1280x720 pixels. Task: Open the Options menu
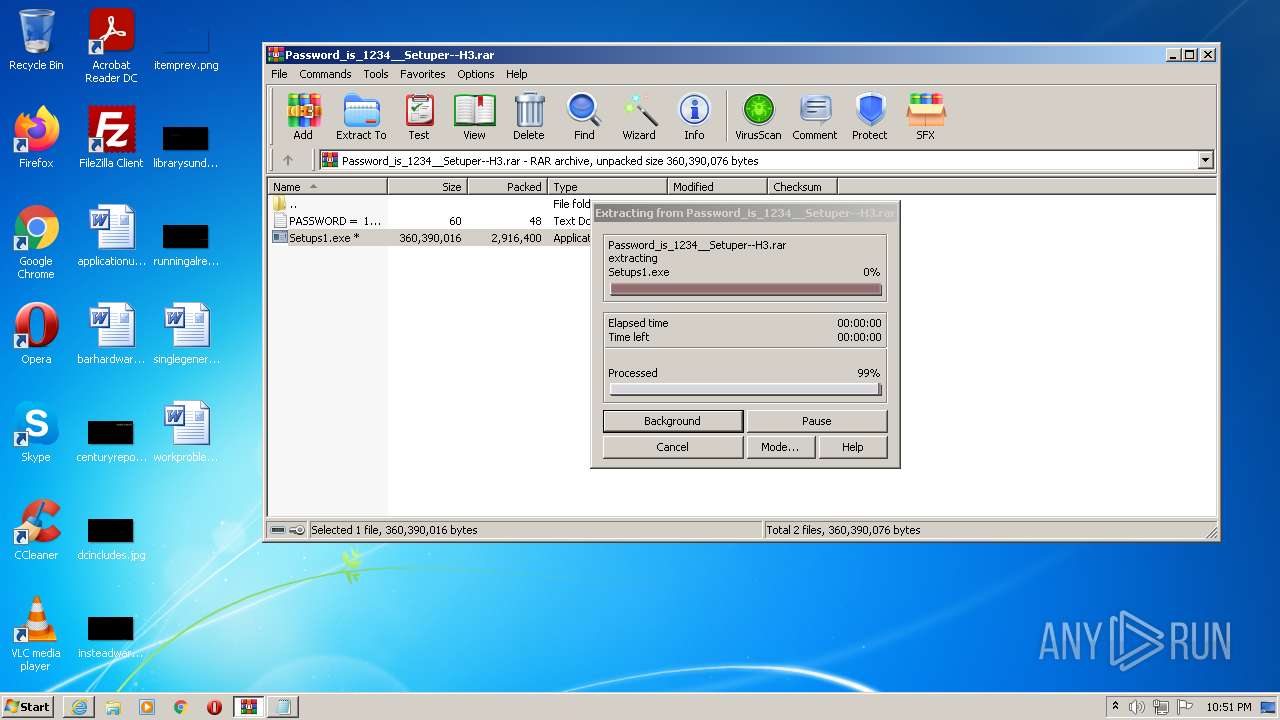click(476, 74)
